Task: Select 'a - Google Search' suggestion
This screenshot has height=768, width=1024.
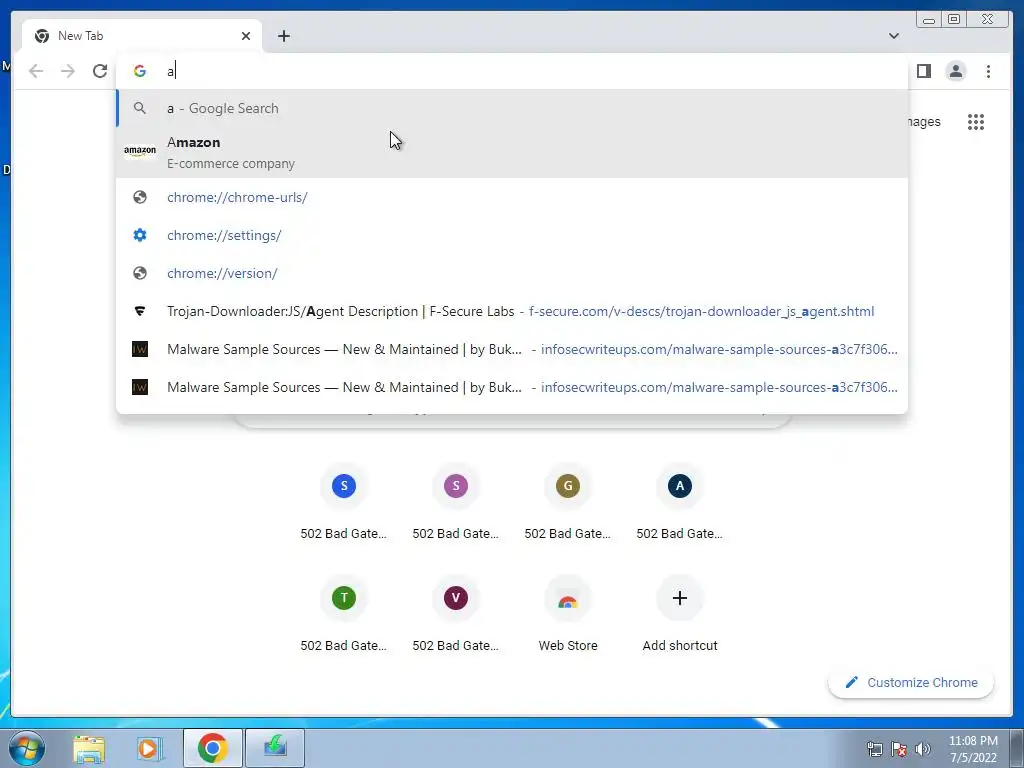Action: point(512,108)
